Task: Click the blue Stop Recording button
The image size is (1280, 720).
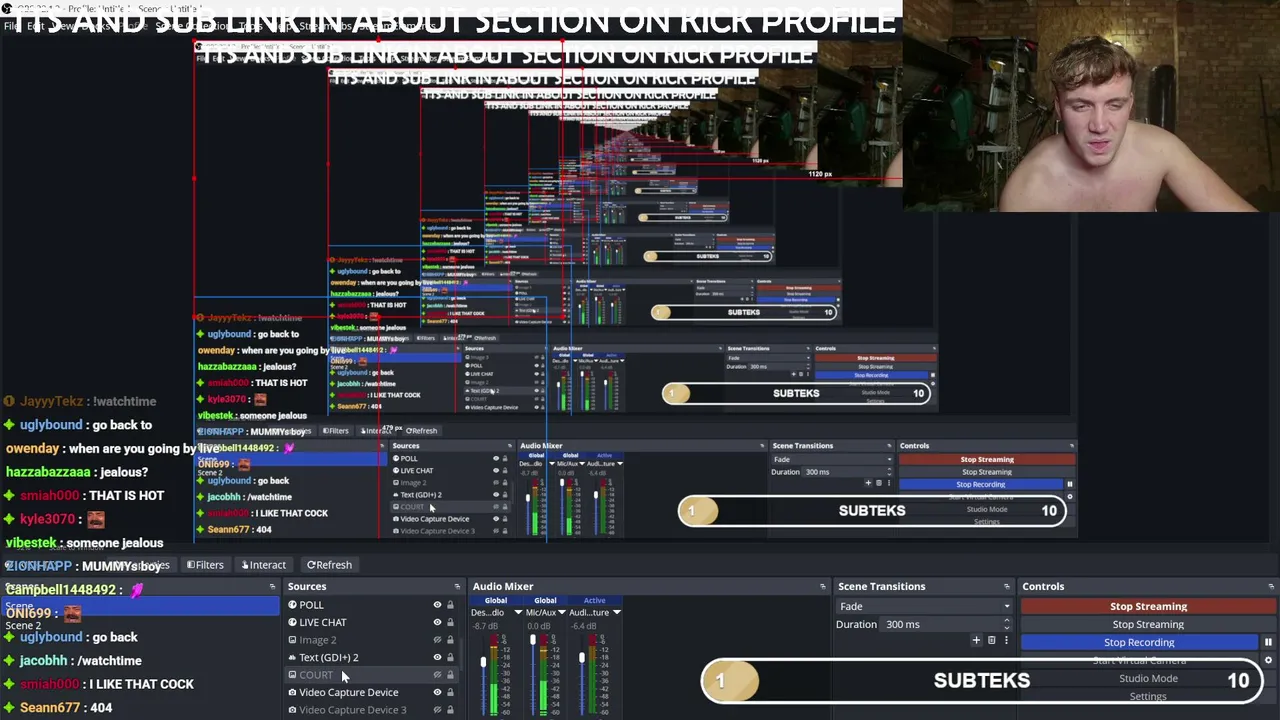Action: 1139,643
